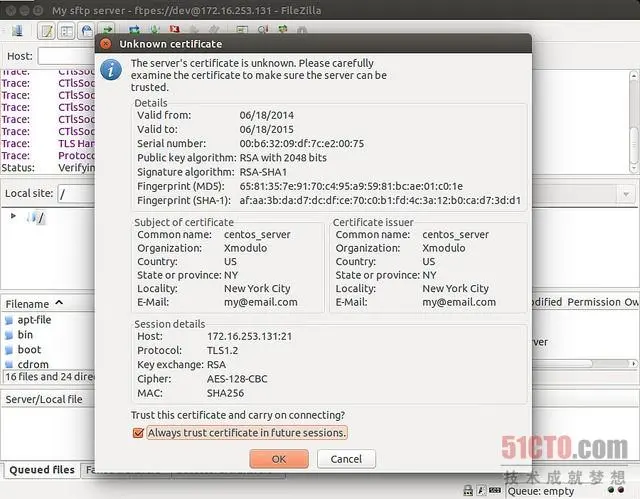Image resolution: width=640 pixels, height=499 pixels.
Task: Toggle local directory tree icon
Action: 66,31
